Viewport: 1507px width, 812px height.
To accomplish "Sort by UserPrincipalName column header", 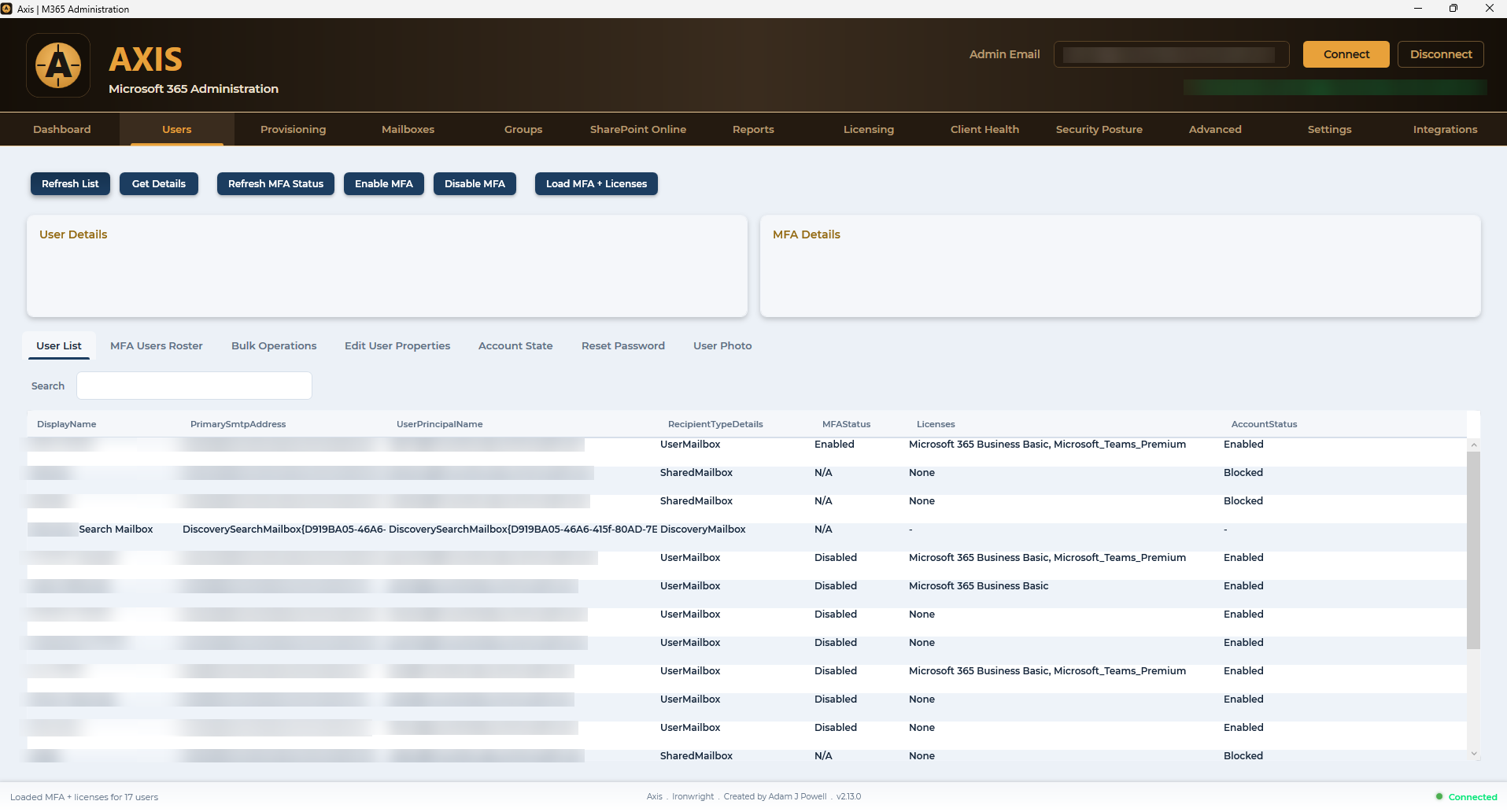I will (x=440, y=424).
